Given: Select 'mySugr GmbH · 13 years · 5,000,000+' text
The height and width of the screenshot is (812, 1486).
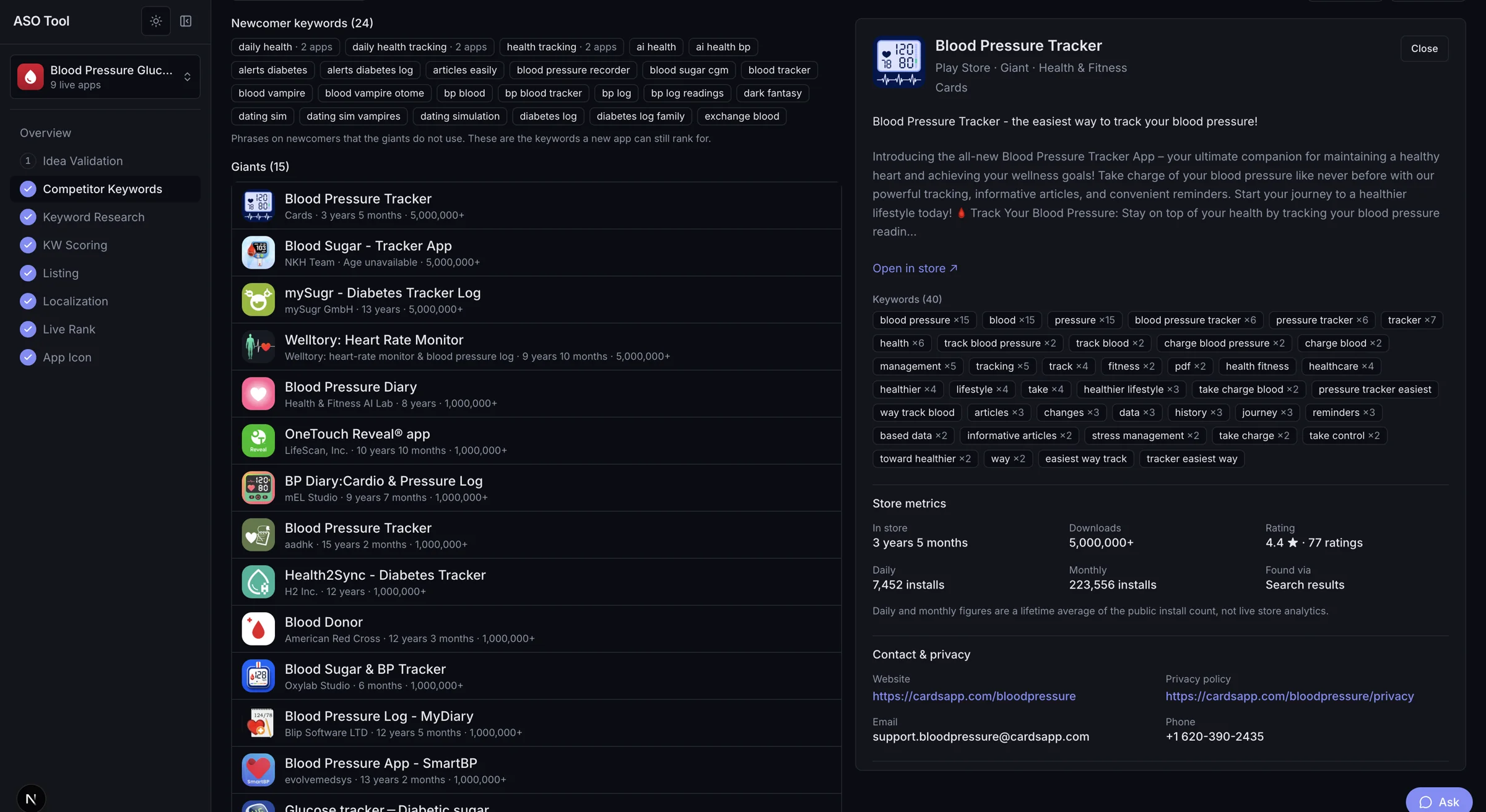Looking at the screenshot, I should (373, 309).
